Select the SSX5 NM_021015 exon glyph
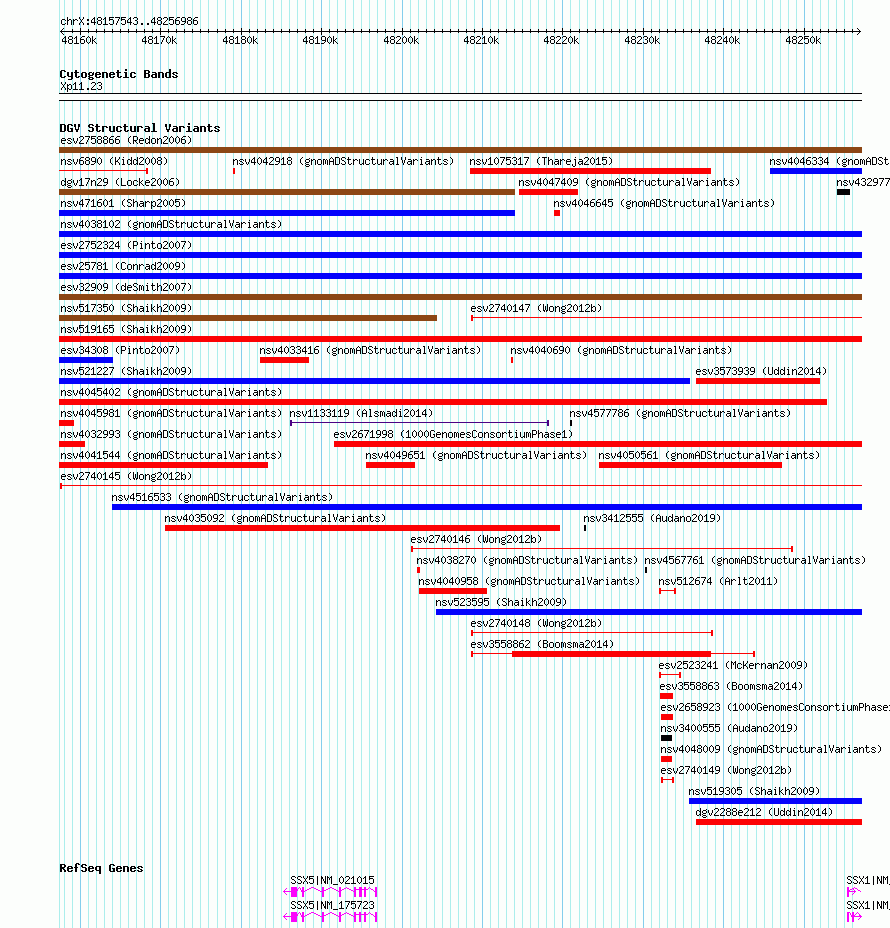 pos(330,892)
